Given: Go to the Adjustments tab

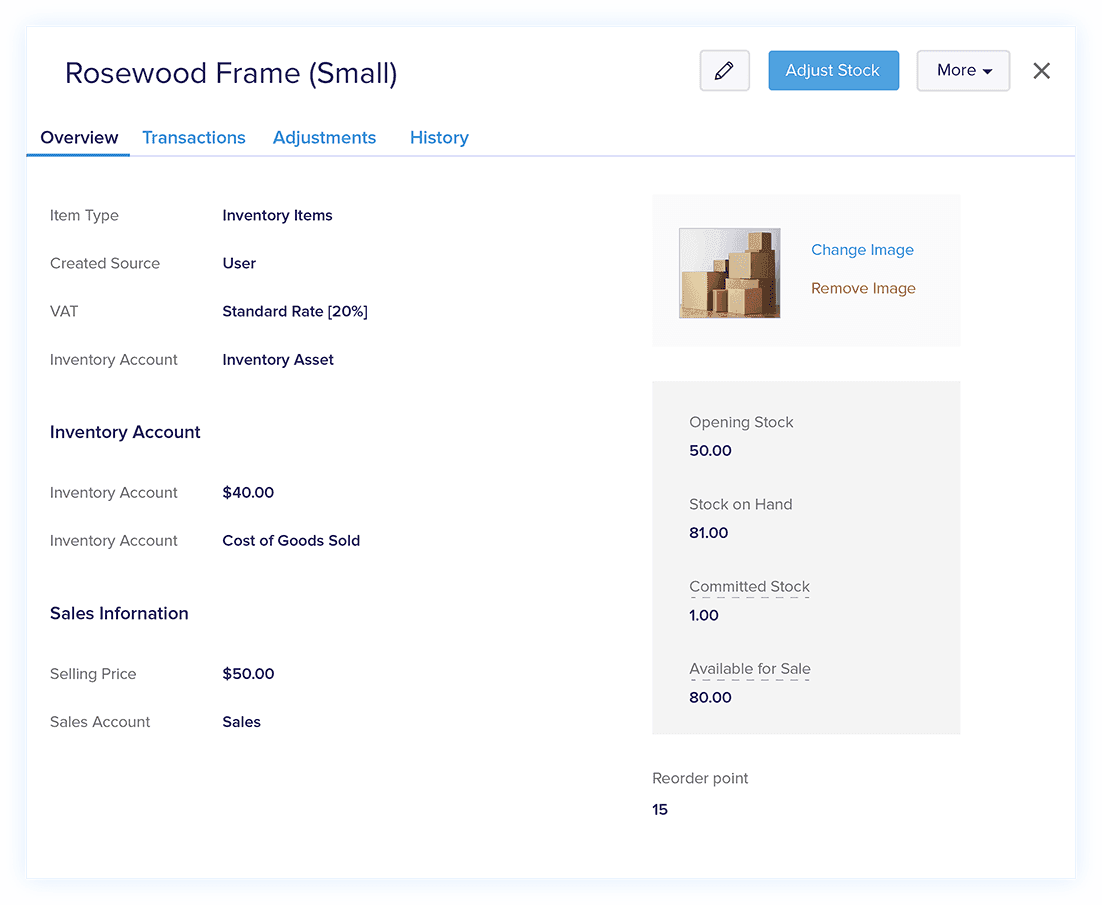Looking at the screenshot, I should (324, 138).
